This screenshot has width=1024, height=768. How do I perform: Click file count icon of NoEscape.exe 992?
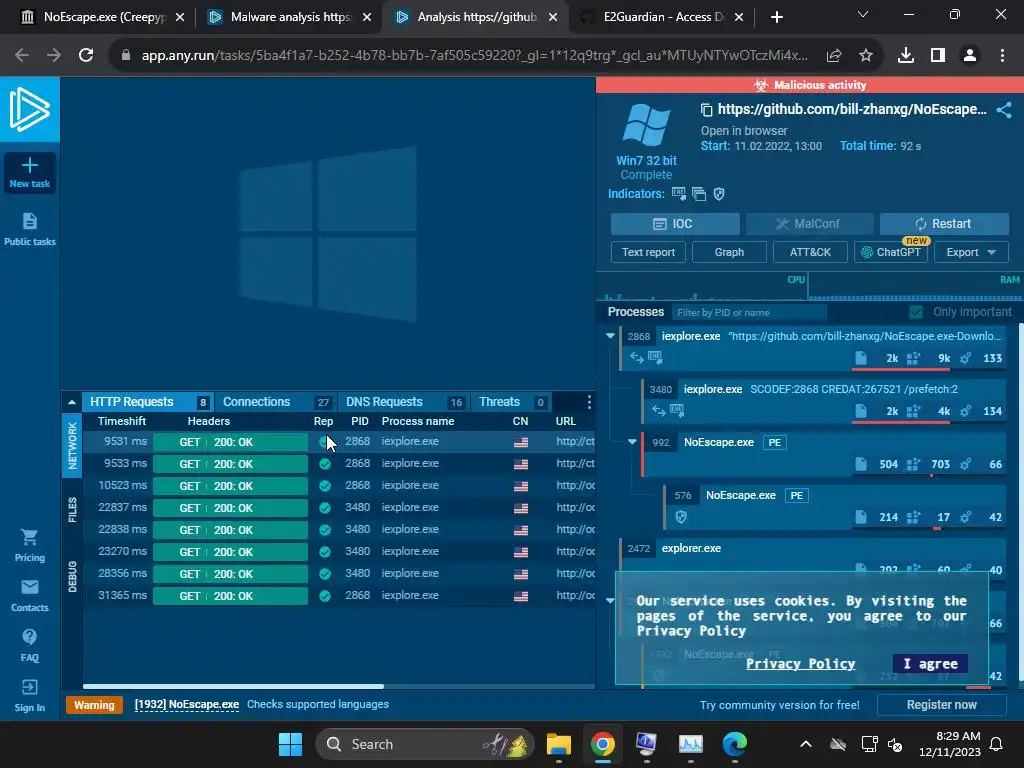click(x=861, y=464)
